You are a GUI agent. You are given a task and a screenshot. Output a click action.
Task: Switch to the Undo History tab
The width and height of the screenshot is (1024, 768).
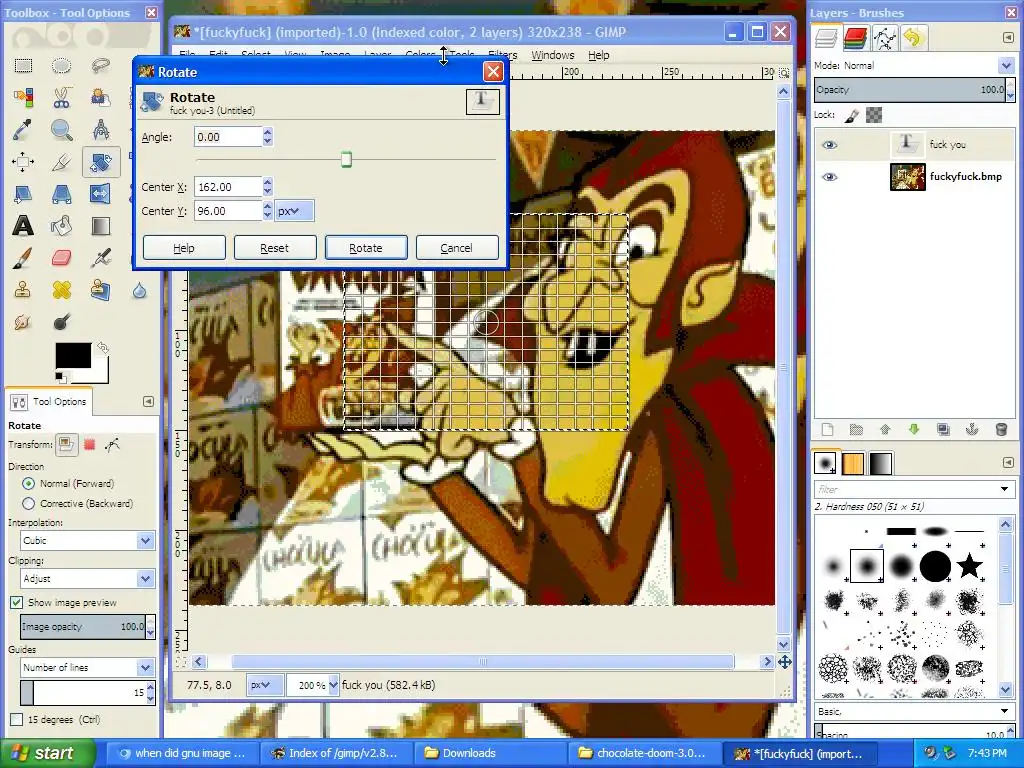tap(913, 38)
